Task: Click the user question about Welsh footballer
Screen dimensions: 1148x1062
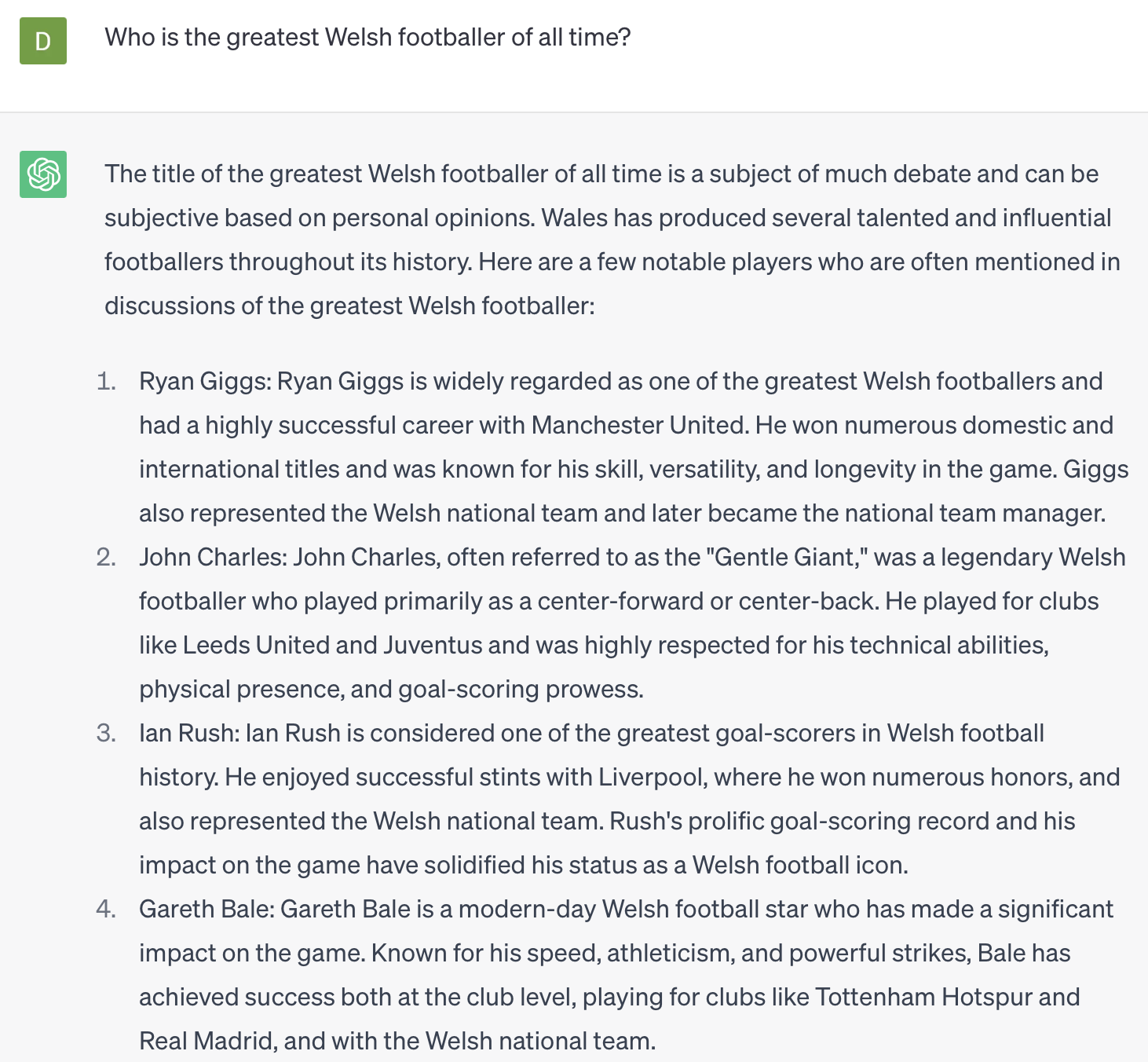Action: click(x=368, y=37)
